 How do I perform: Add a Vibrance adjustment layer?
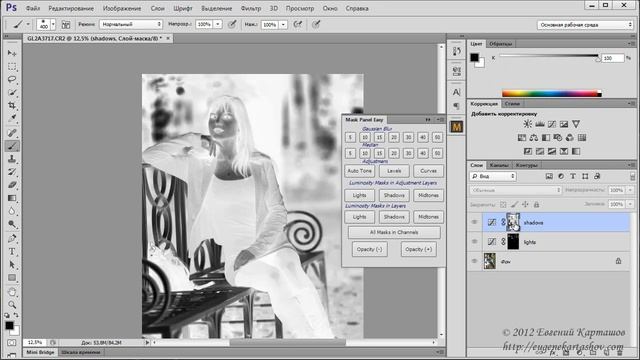(x=576, y=124)
